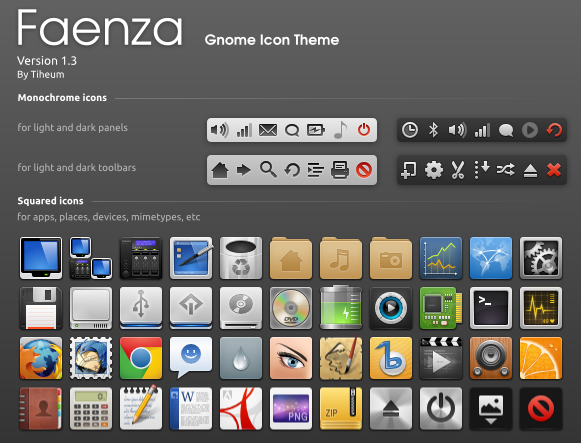Click the floppy disk icon
This screenshot has height=443, width=581.
(41, 308)
